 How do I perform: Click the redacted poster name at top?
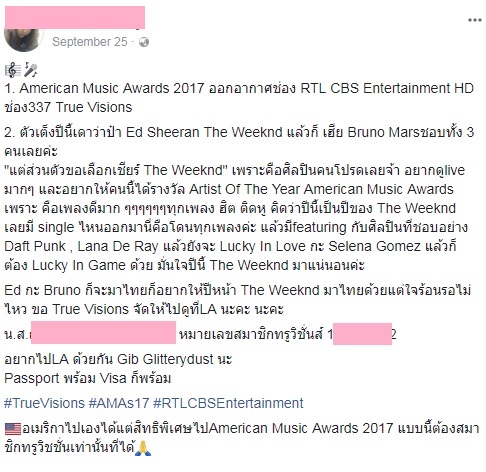coord(75,17)
